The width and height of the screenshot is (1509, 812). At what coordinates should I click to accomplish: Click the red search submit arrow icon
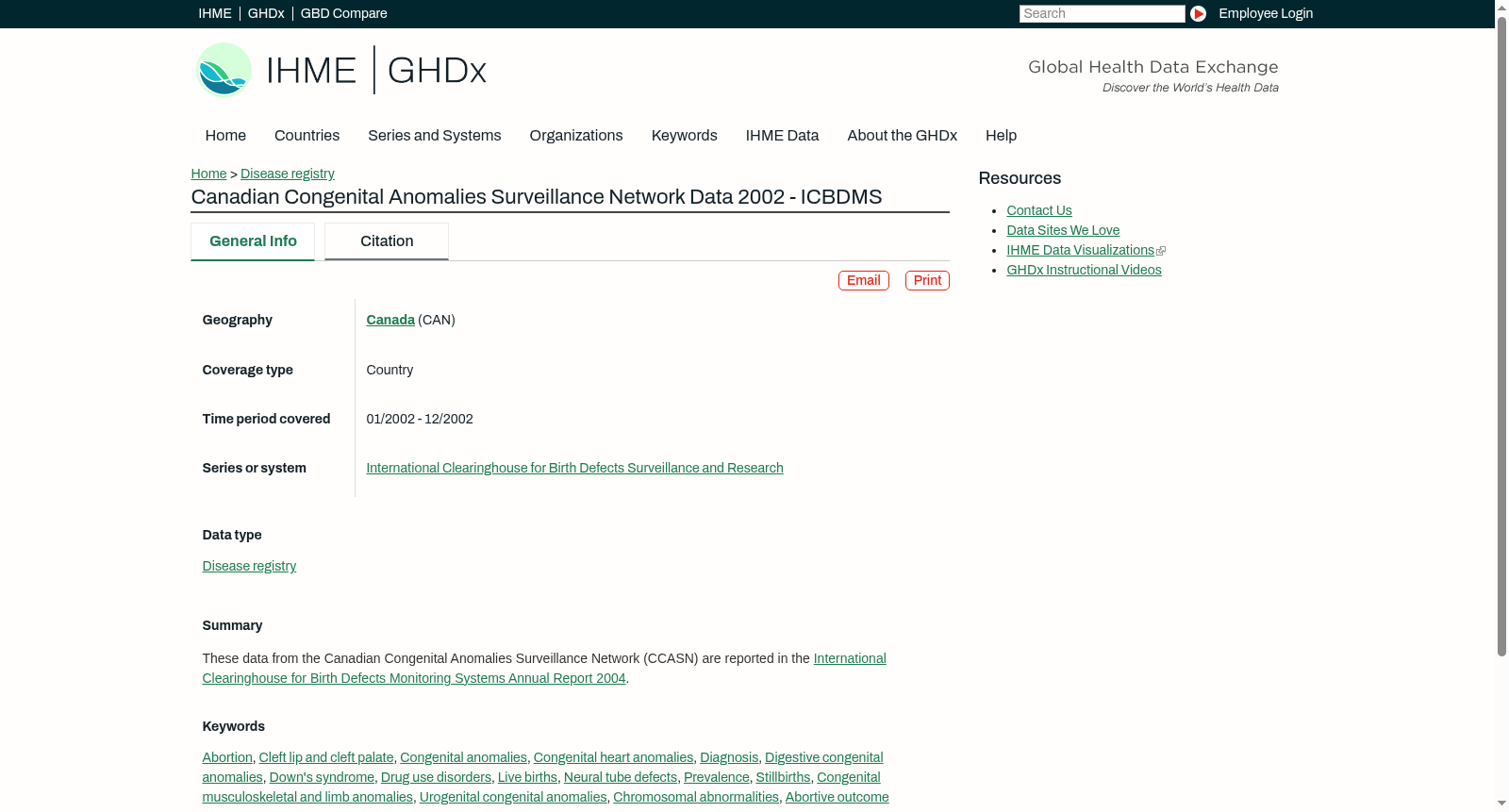1198,13
